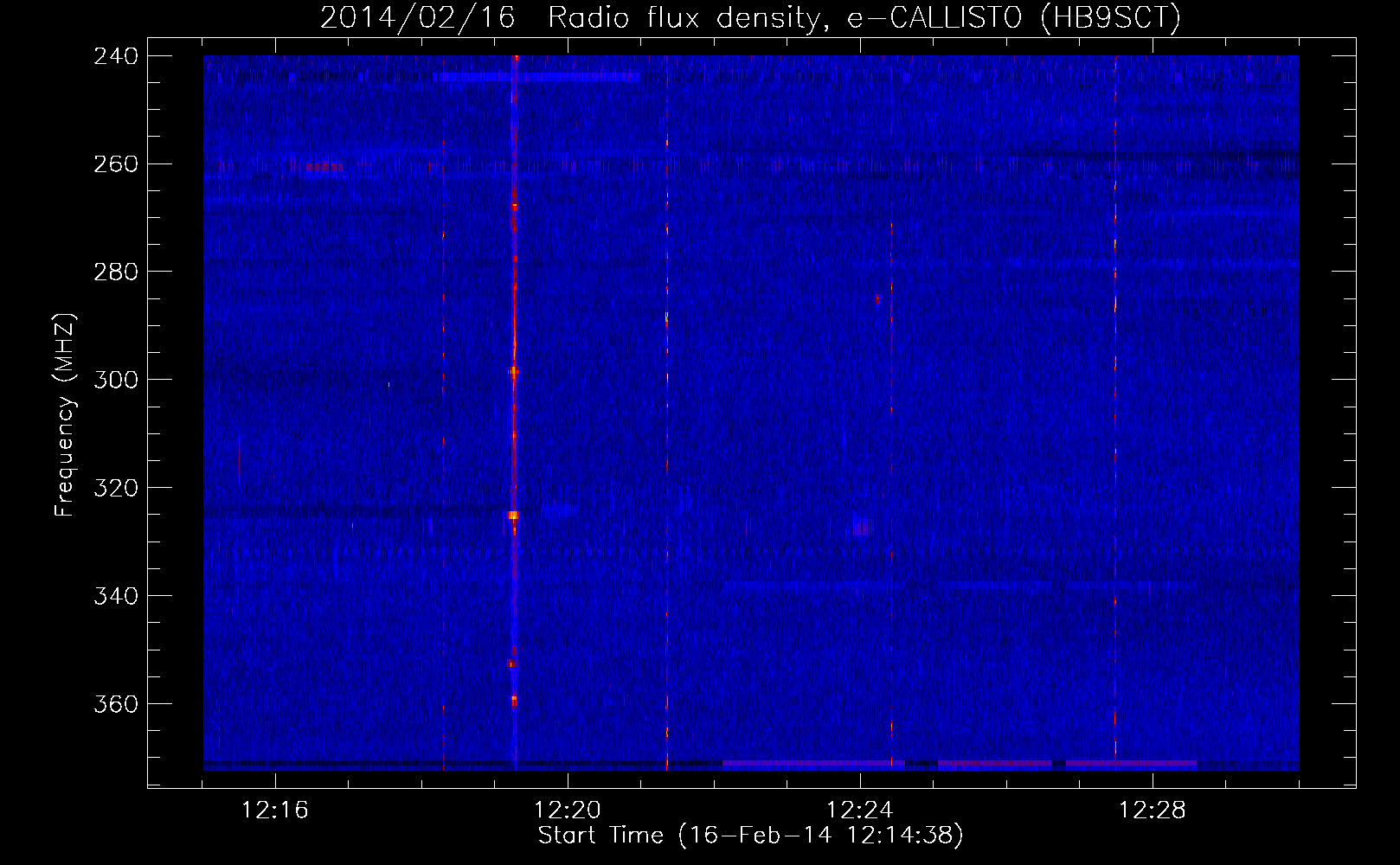Click the 12:16 time tick label
This screenshot has width=1400, height=865.
point(275,811)
